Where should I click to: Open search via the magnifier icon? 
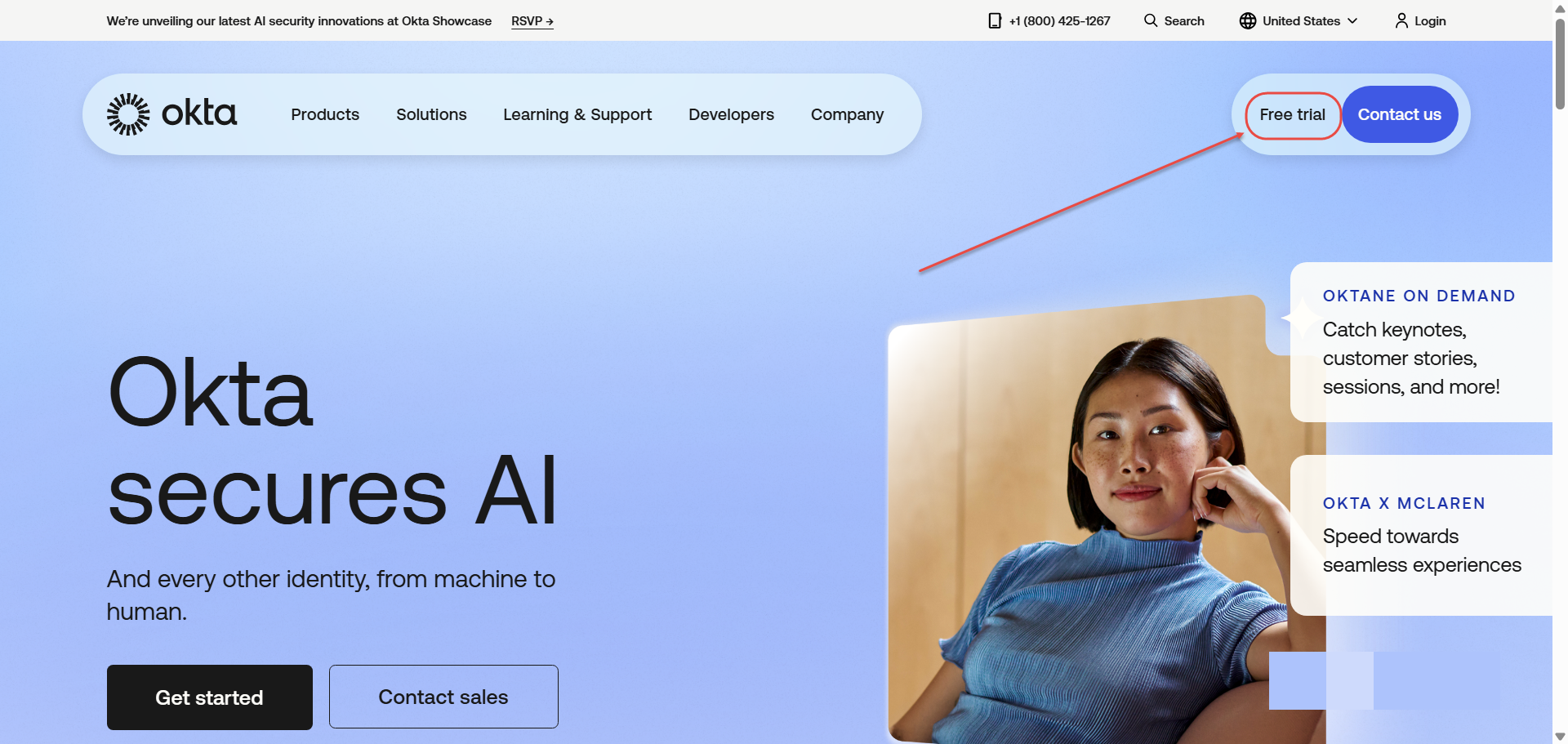[1151, 20]
